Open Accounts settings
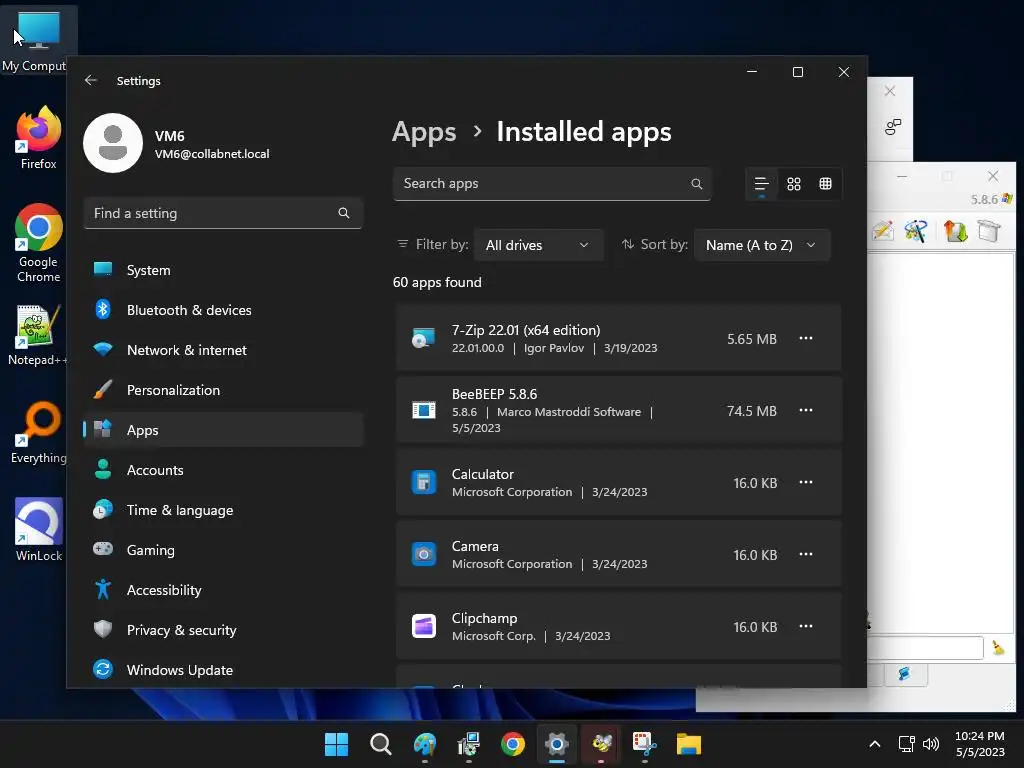 tap(223, 470)
